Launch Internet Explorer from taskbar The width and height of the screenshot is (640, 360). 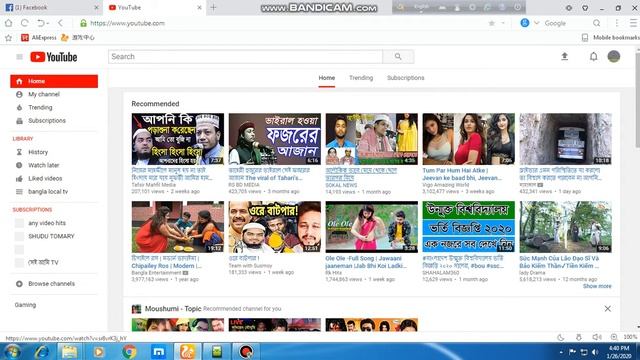(x=42, y=351)
